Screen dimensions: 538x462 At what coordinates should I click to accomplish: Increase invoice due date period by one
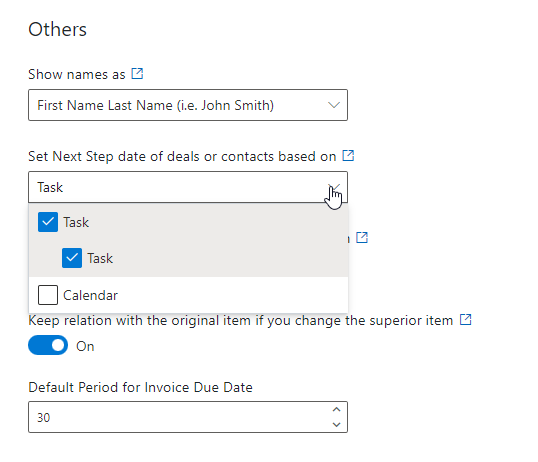pos(337,409)
